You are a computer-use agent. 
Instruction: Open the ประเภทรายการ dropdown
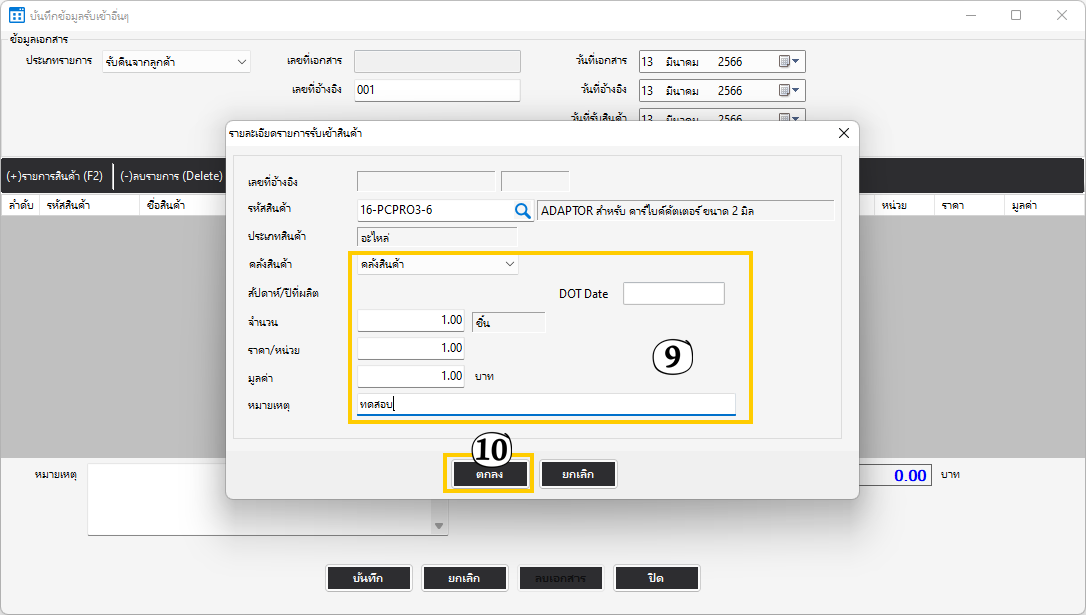coord(242,62)
